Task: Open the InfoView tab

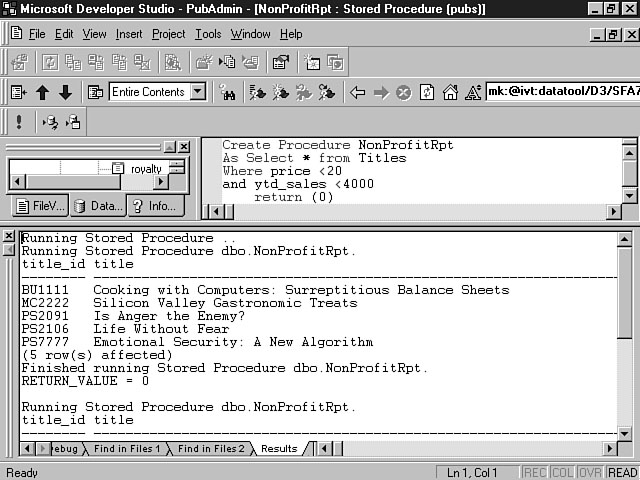Action: 153,206
